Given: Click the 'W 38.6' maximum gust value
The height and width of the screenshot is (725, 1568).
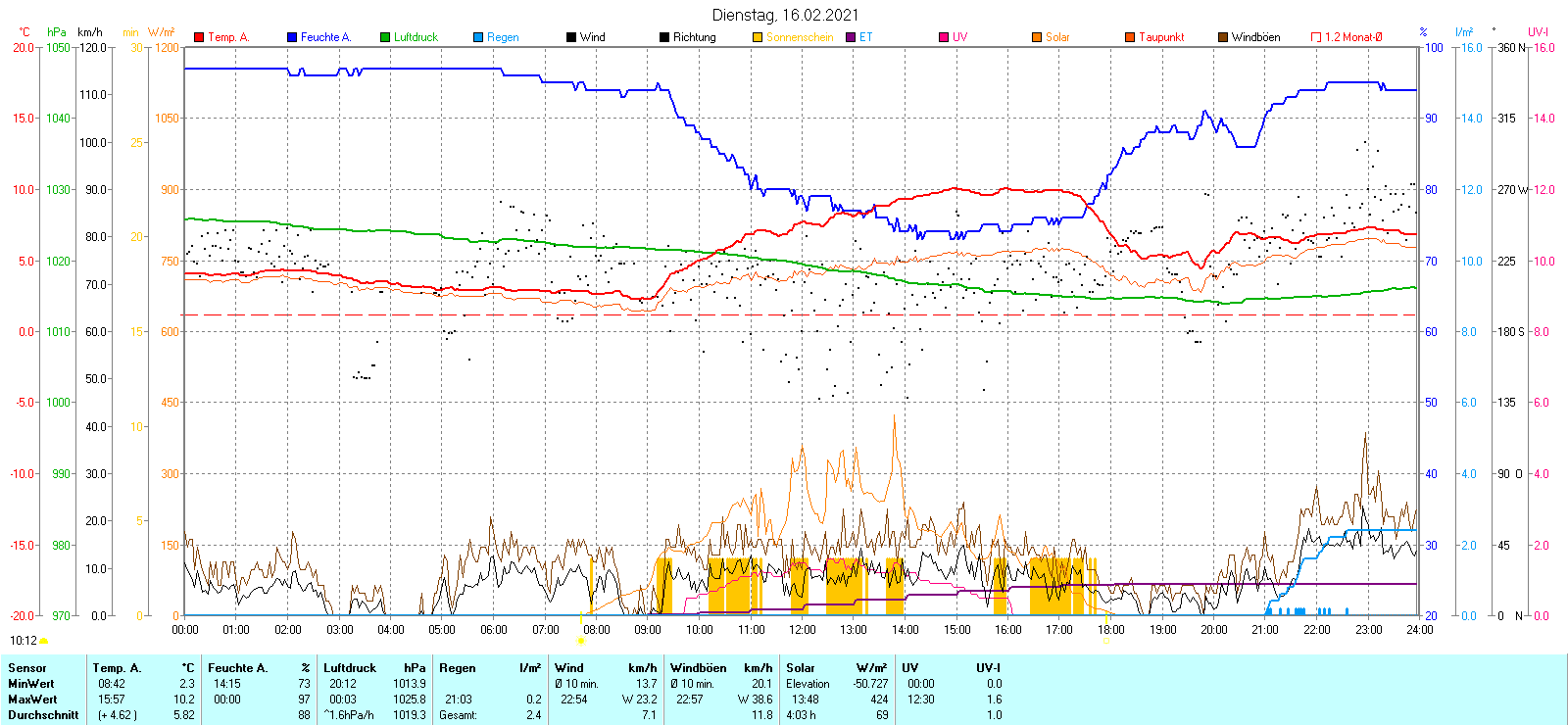Looking at the screenshot, I should [756, 700].
